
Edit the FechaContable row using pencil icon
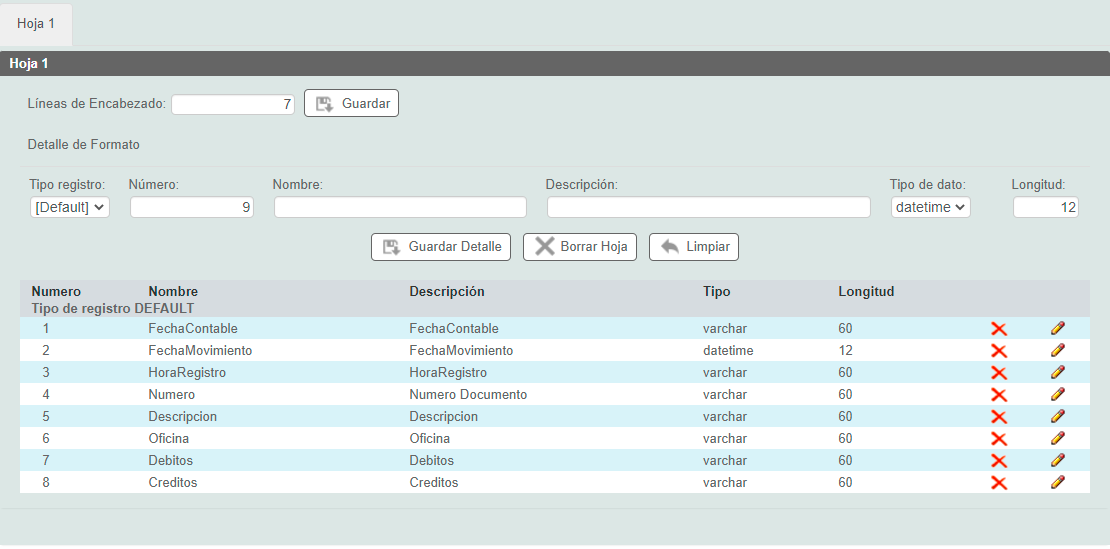tap(1057, 329)
